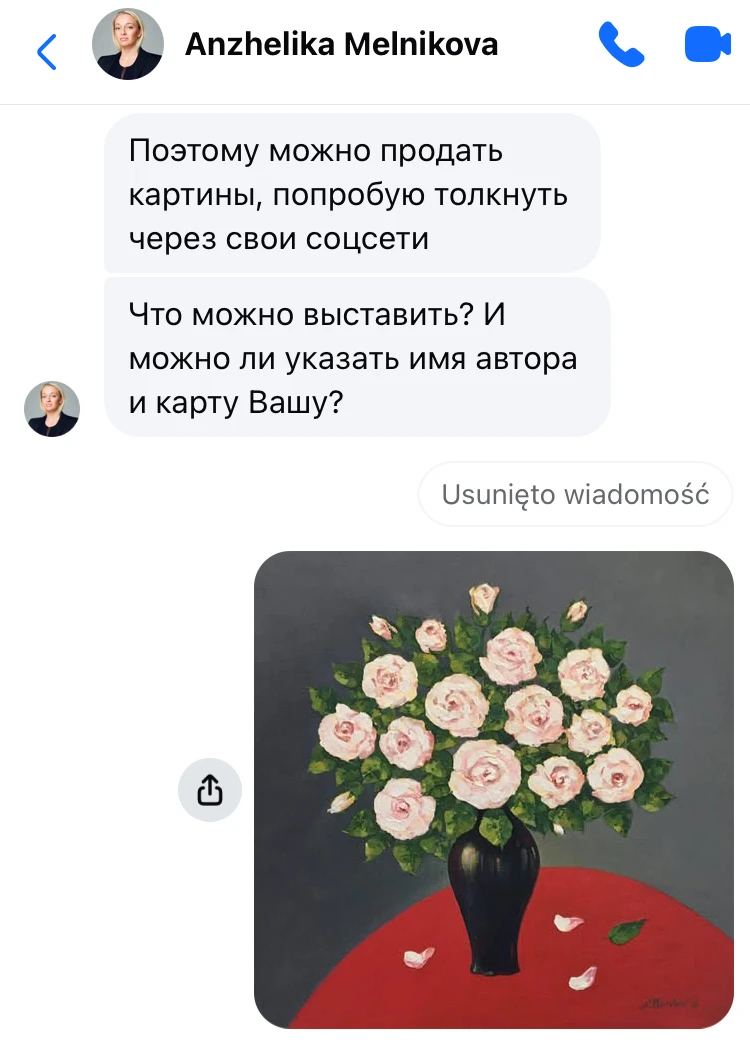750x1052 pixels.
Task: Tap the 'Usunięto wiadomość' deleted message bubble
Action: (575, 494)
